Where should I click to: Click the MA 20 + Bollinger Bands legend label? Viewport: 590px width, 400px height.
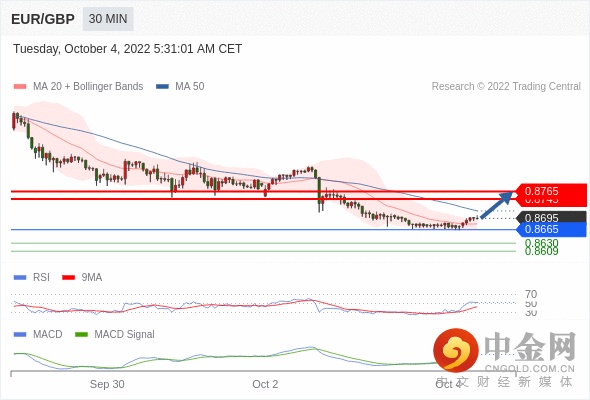(88, 86)
